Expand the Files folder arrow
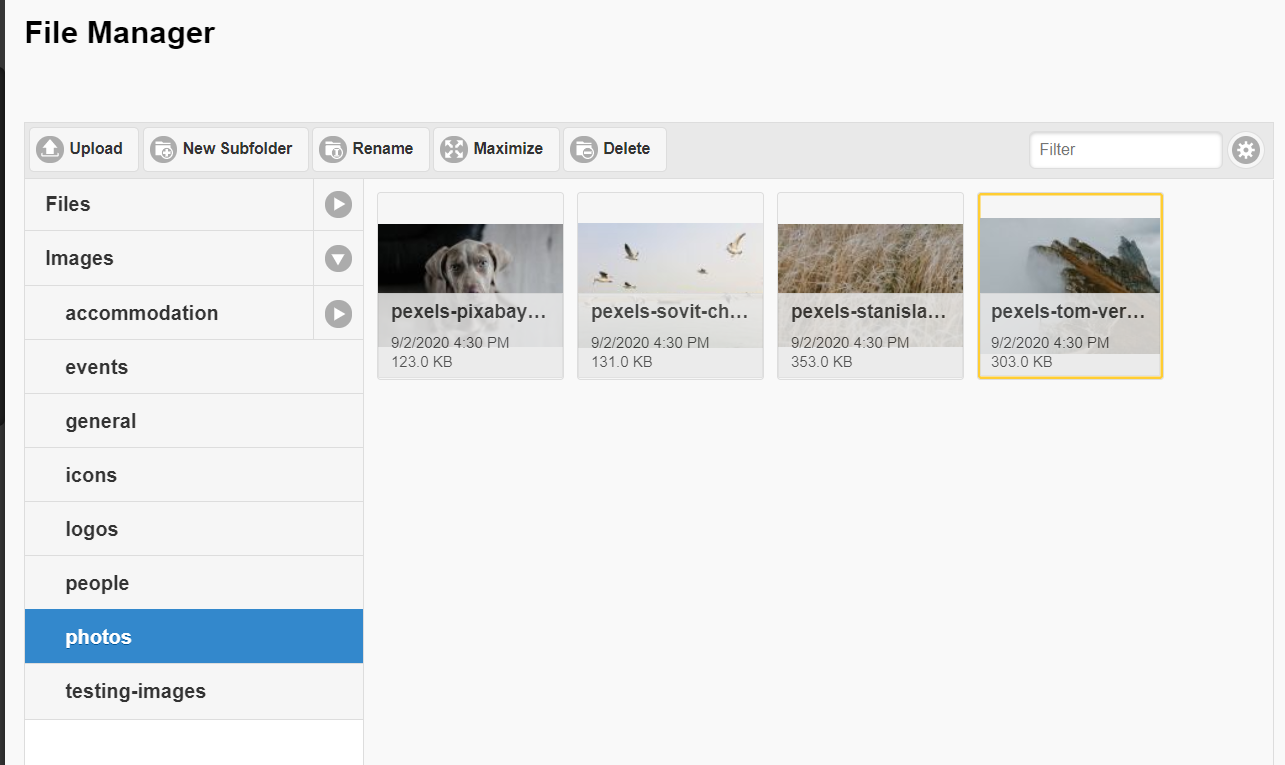 (x=338, y=205)
